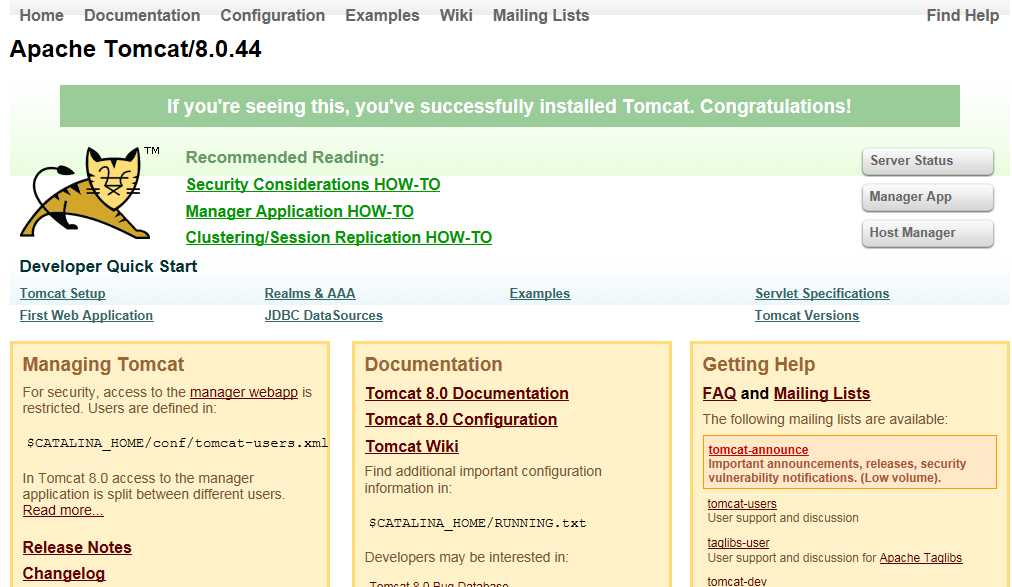Click the $CATALINA_HOME/conf/tomcat-users.xml path text
1012x587 pixels.
[x=177, y=443]
